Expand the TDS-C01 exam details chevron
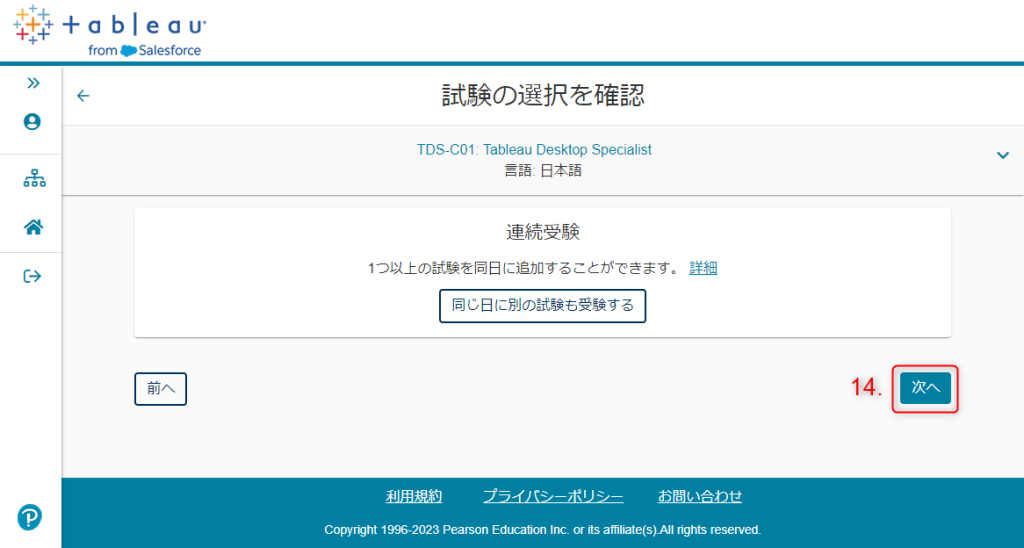This screenshot has height=548, width=1024. 1002,155
